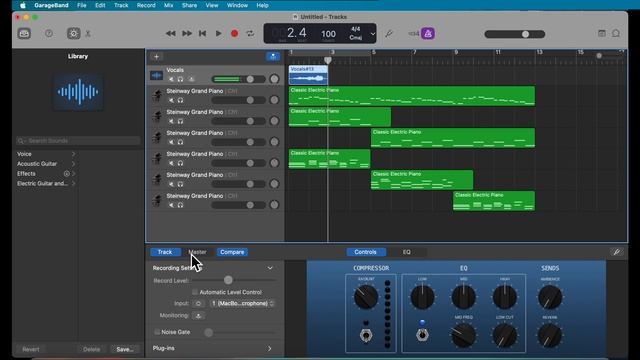Start playback with the Play button
Screen dimensions: 640x360
[218, 33]
